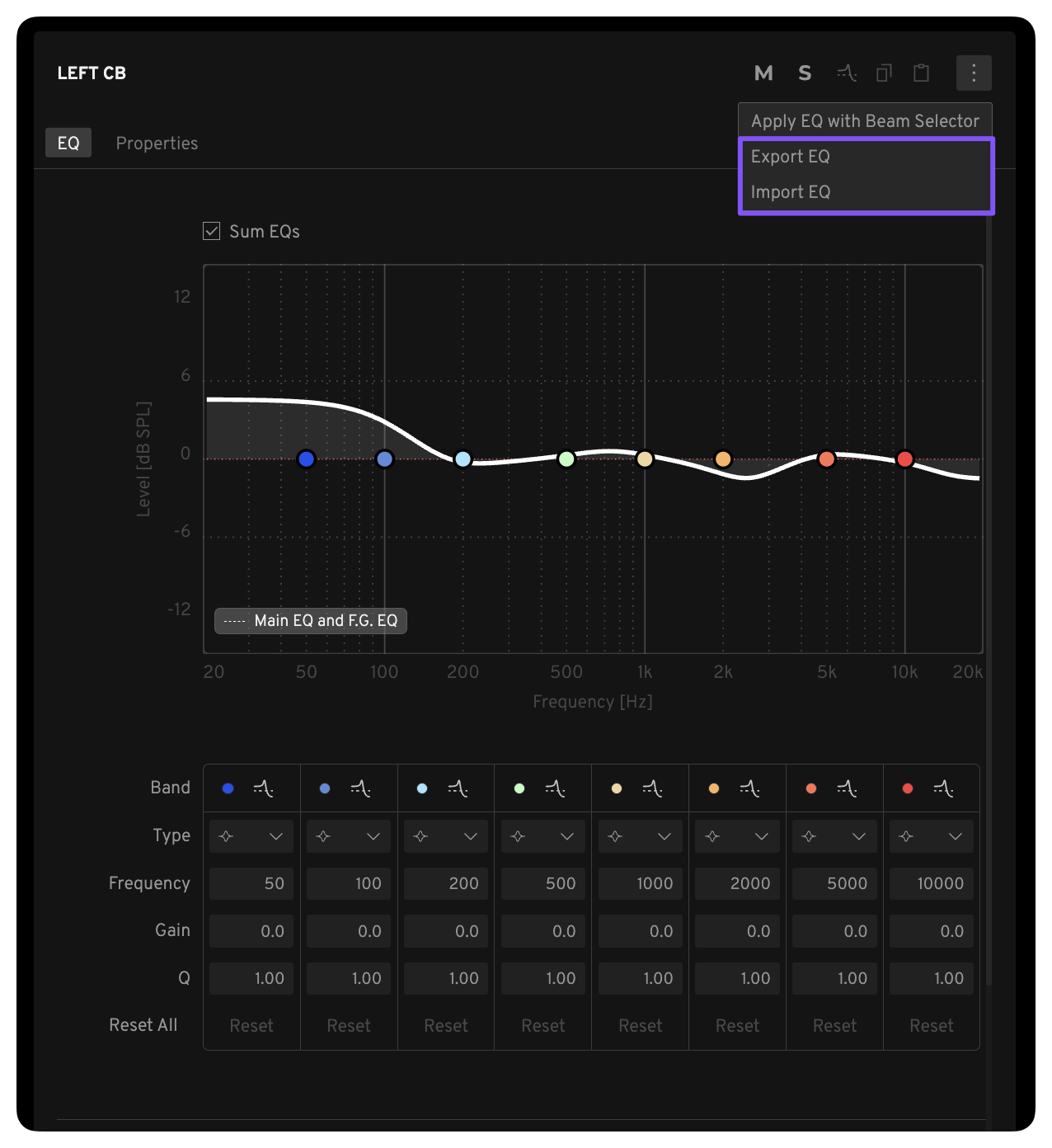Open Type dropdown for the 50 Hz band

251,836
